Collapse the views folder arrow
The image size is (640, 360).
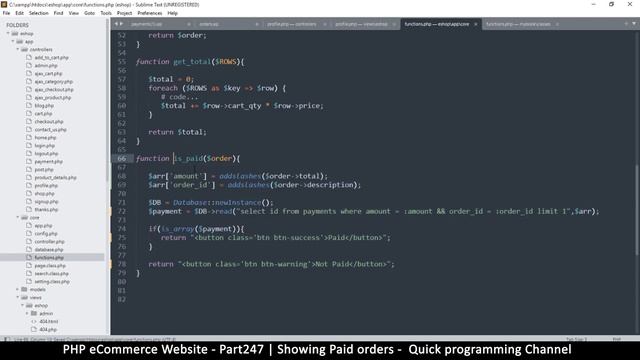[18, 297]
